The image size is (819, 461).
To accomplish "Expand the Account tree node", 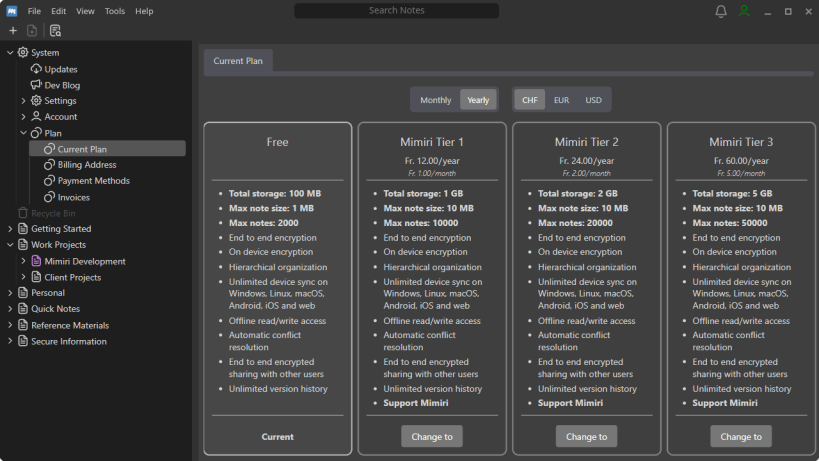I will coord(23,116).
